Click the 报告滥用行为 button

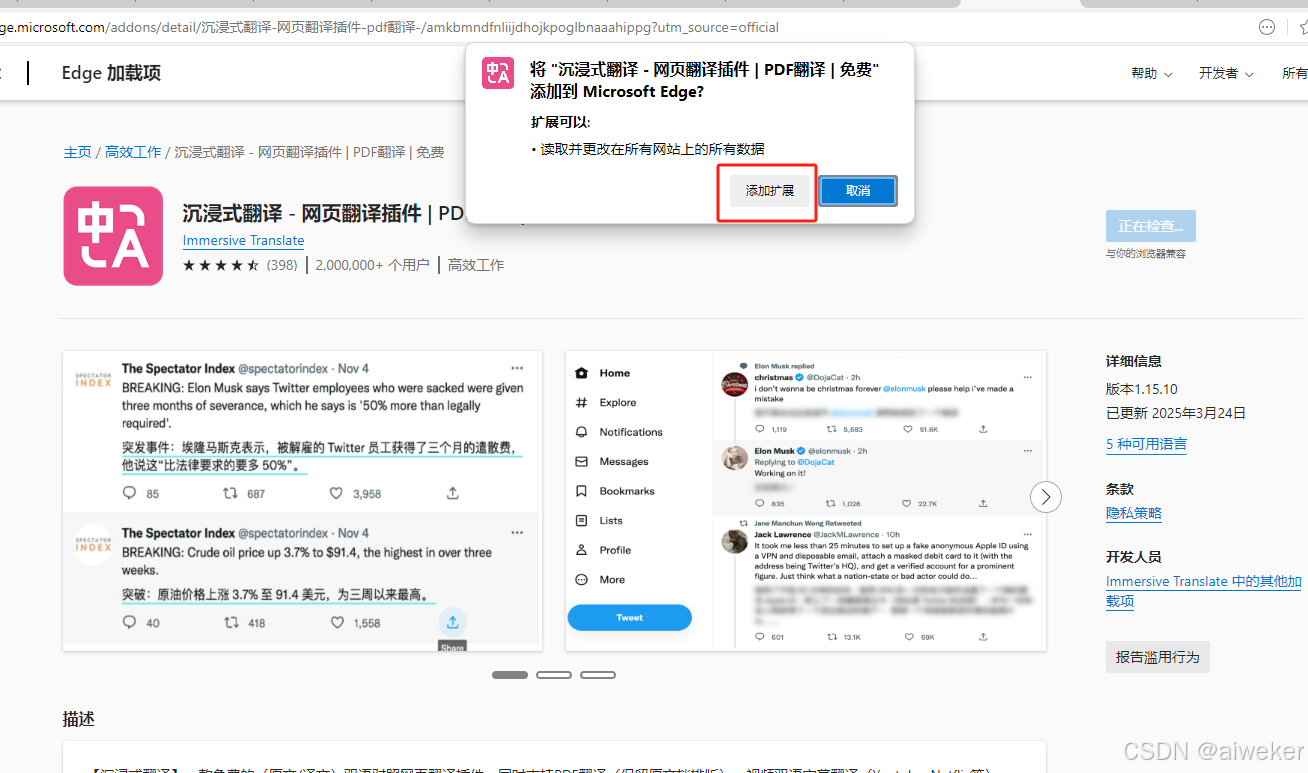click(x=1158, y=657)
